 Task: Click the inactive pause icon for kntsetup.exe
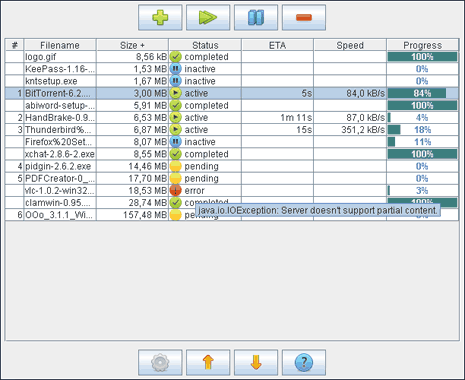click(x=176, y=81)
